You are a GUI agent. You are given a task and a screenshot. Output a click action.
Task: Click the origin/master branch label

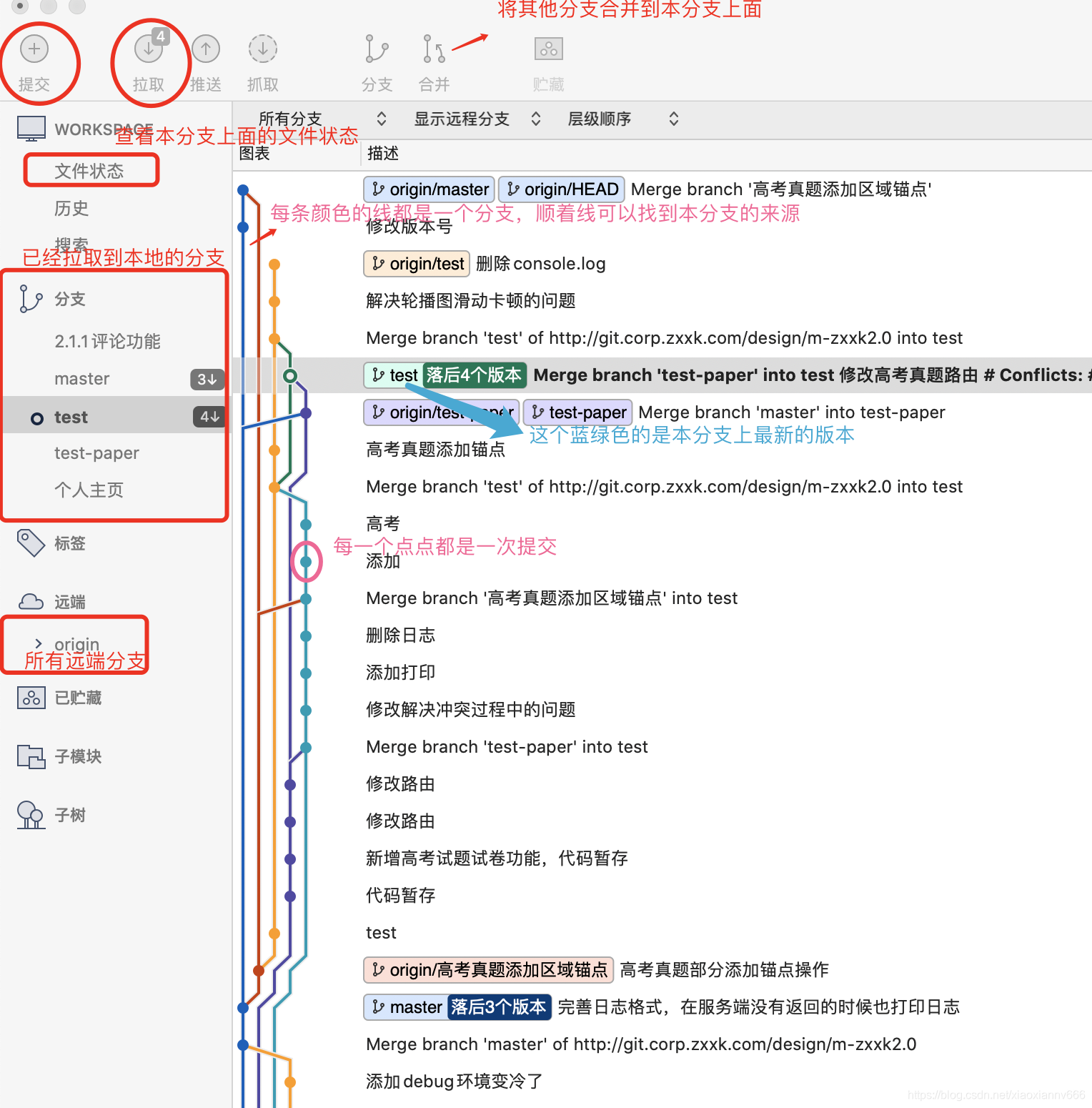(x=430, y=189)
